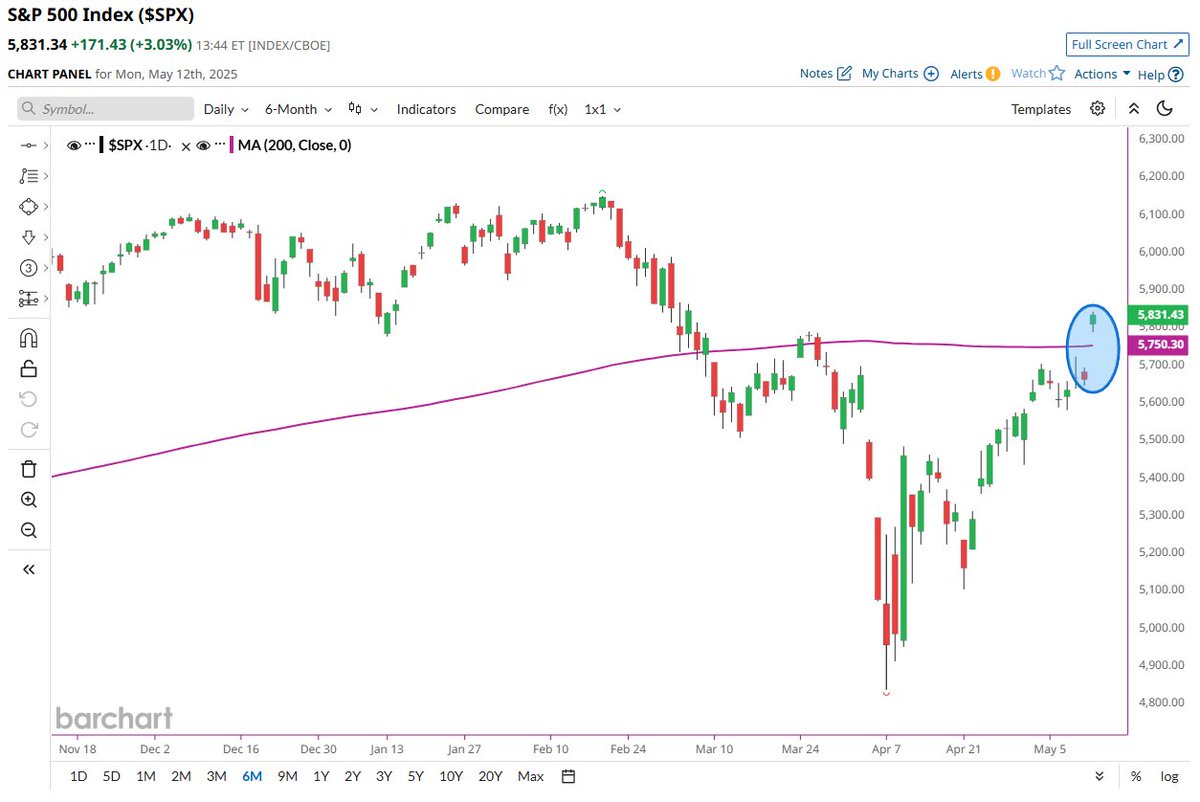Select the 5D range
This screenshot has height=802, width=1200.
(112, 776)
